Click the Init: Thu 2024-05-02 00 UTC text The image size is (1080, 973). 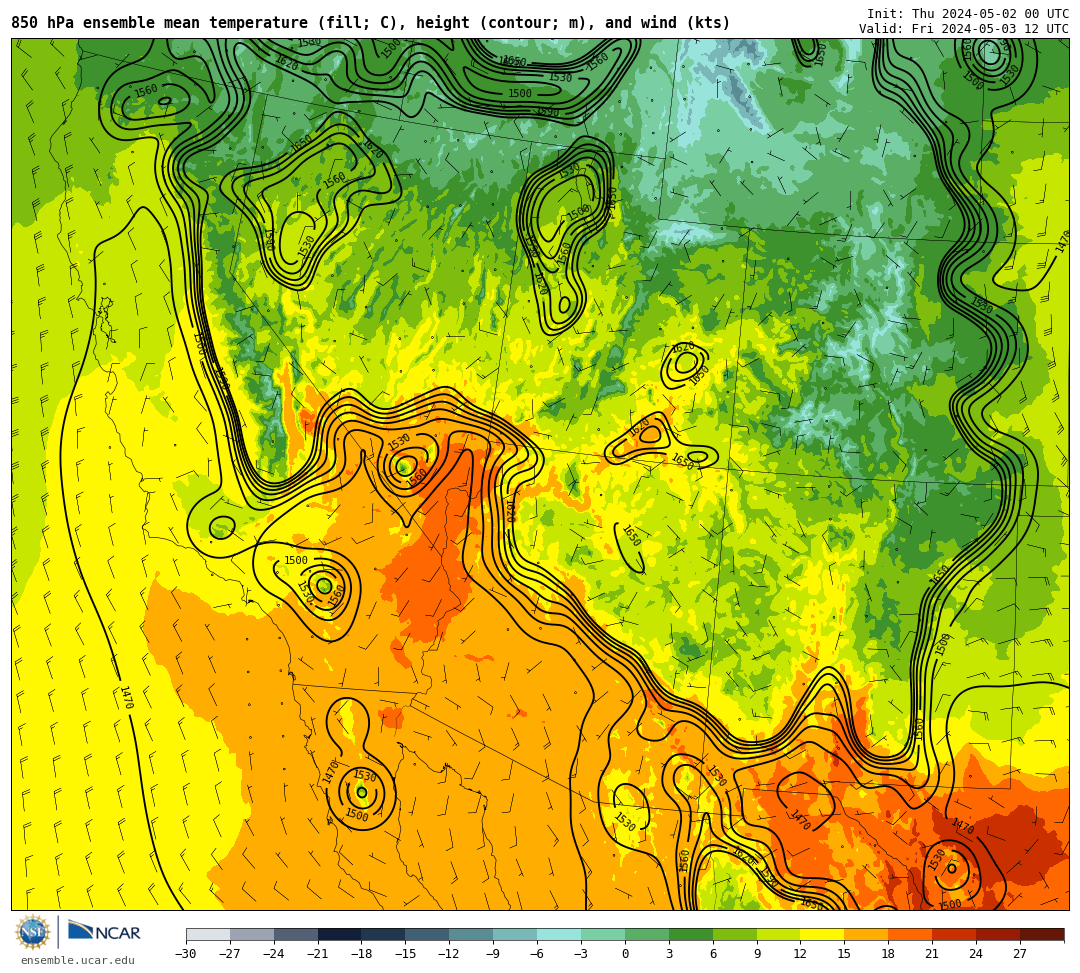tap(968, 14)
